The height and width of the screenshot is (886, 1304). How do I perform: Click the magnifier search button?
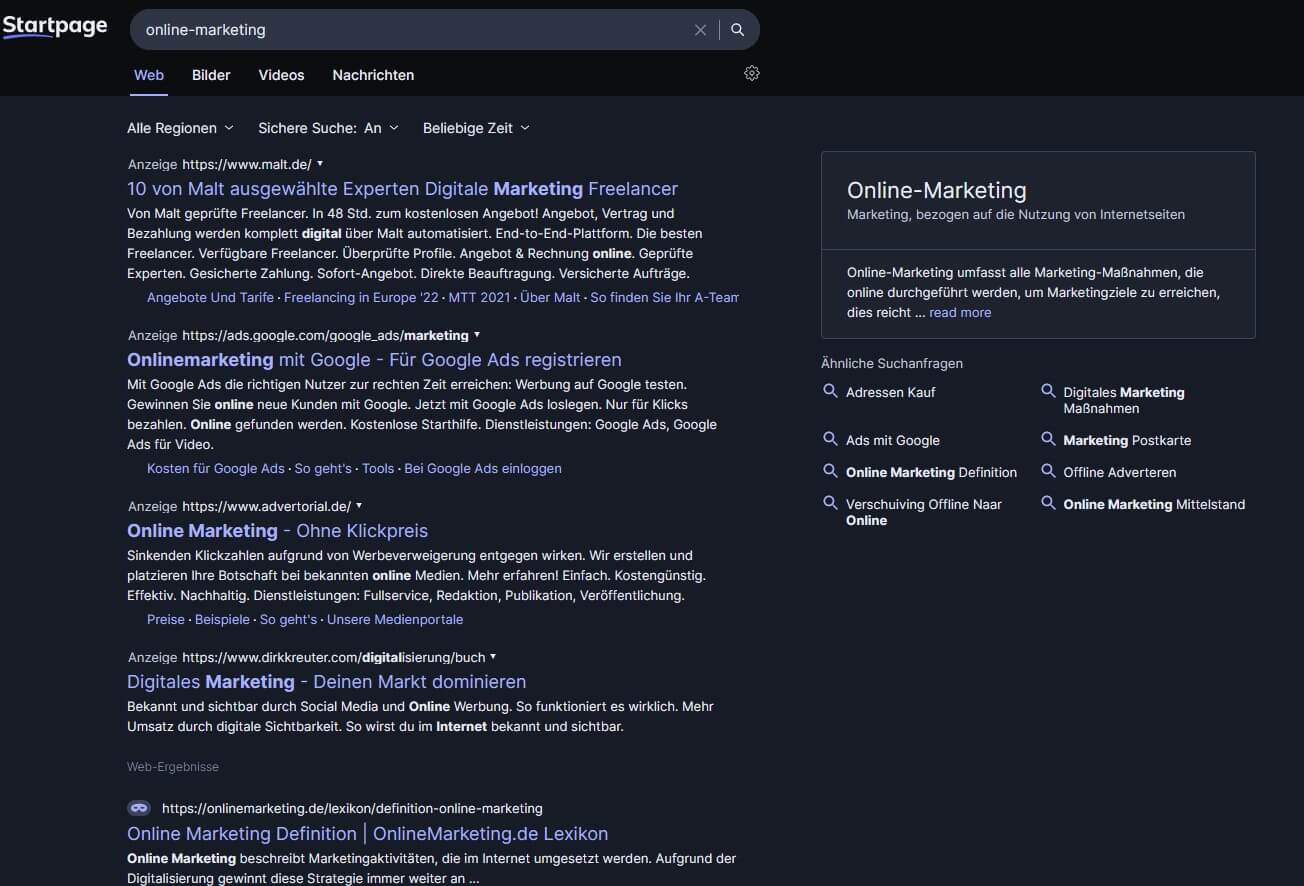(x=738, y=30)
